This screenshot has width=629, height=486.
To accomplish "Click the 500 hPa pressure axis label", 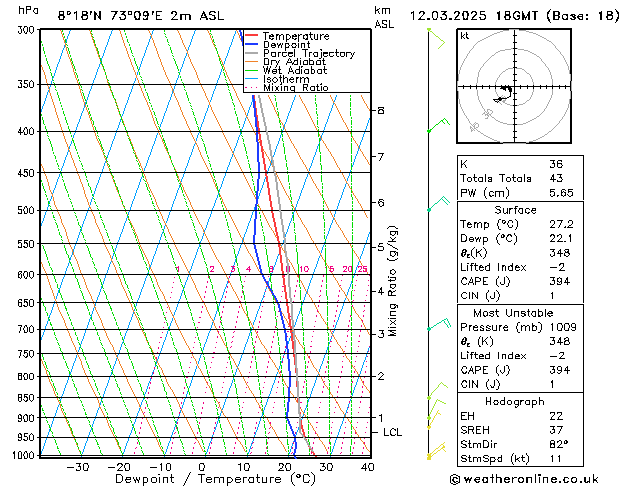I will point(24,211).
